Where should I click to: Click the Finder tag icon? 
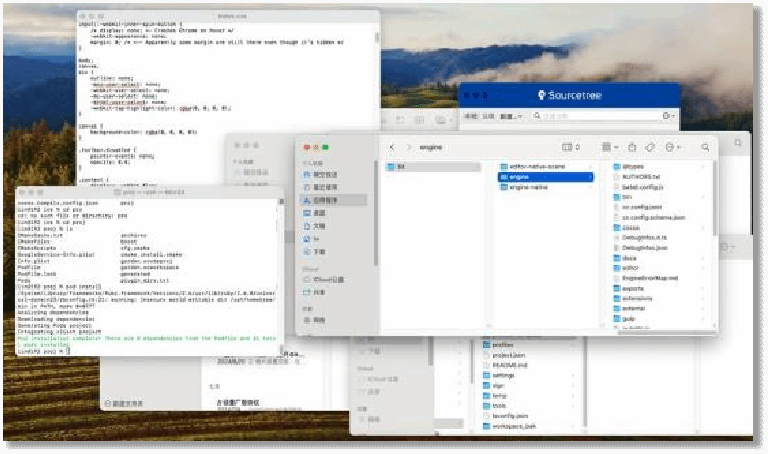click(x=650, y=147)
